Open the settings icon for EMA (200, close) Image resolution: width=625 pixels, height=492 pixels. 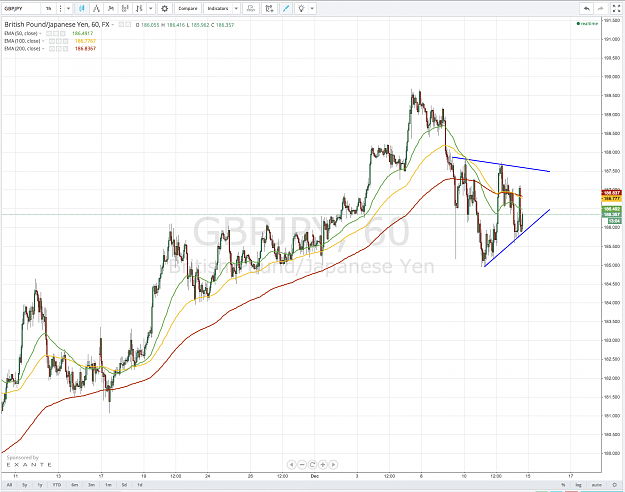pos(59,49)
